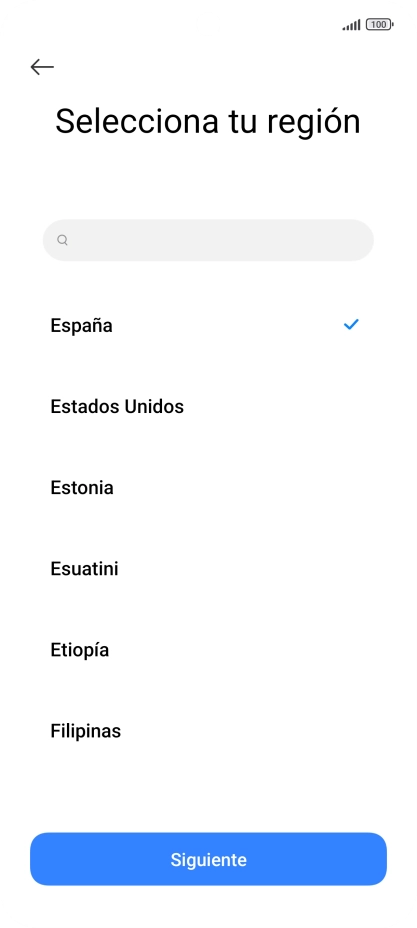Image resolution: width=417 pixels, height=928 pixels.
Task: Tap the magnifier search icon
Action: coord(62,240)
